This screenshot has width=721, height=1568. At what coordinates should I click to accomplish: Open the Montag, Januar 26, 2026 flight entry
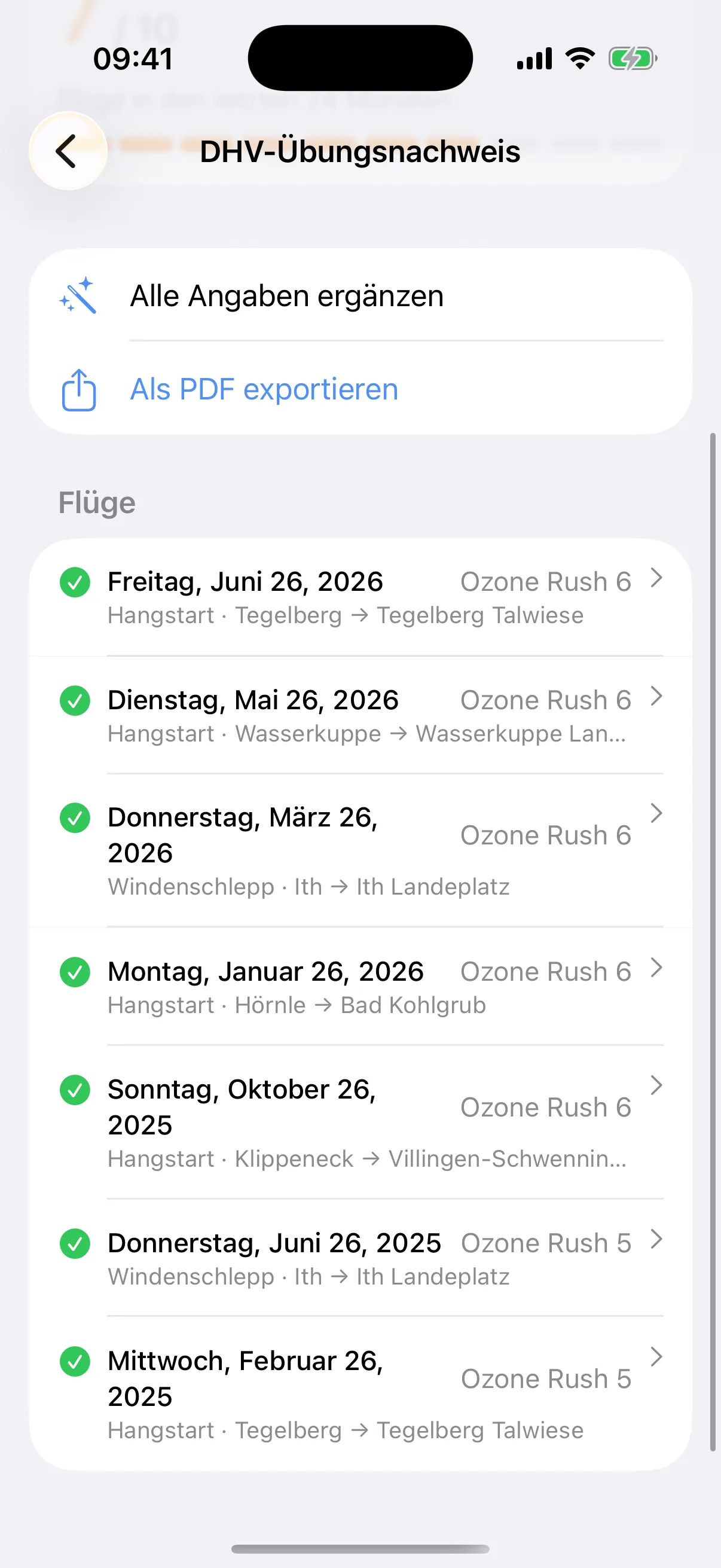(x=360, y=987)
